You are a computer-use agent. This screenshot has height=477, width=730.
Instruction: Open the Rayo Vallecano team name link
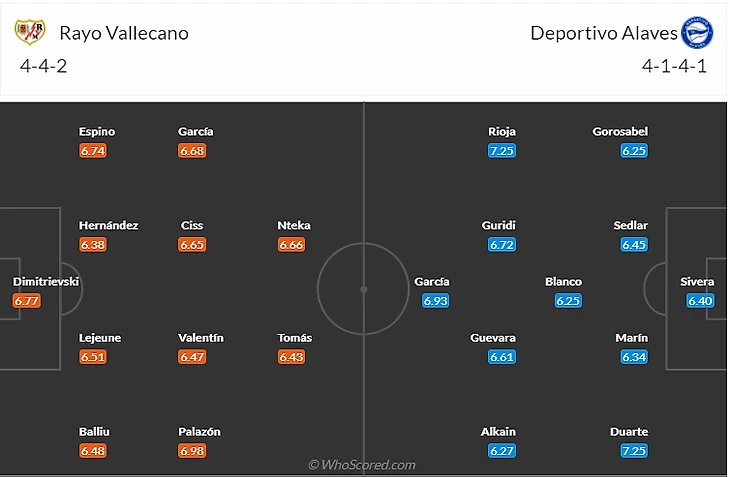click(124, 32)
